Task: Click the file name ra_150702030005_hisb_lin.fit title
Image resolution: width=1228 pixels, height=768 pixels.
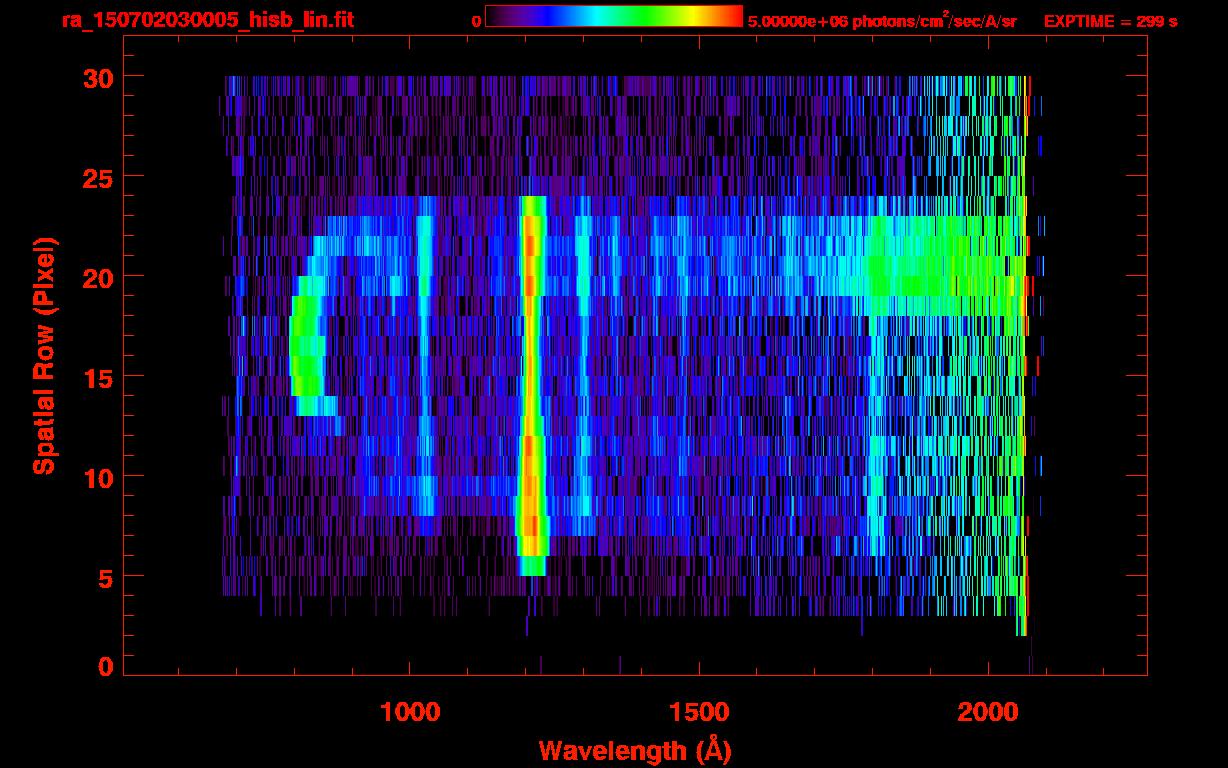Action: [x=207, y=20]
